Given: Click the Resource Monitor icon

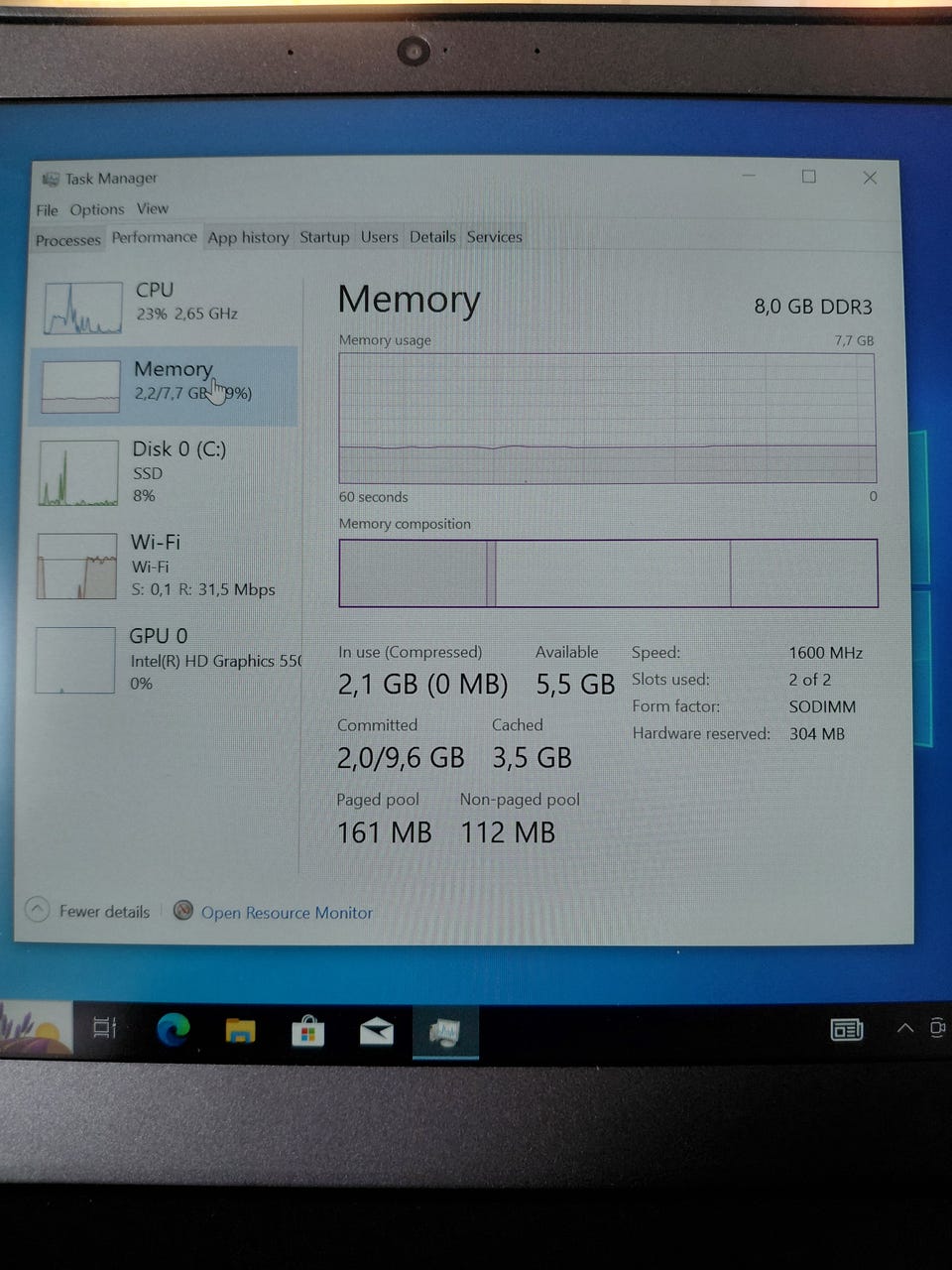Looking at the screenshot, I should pyautogui.click(x=182, y=910).
